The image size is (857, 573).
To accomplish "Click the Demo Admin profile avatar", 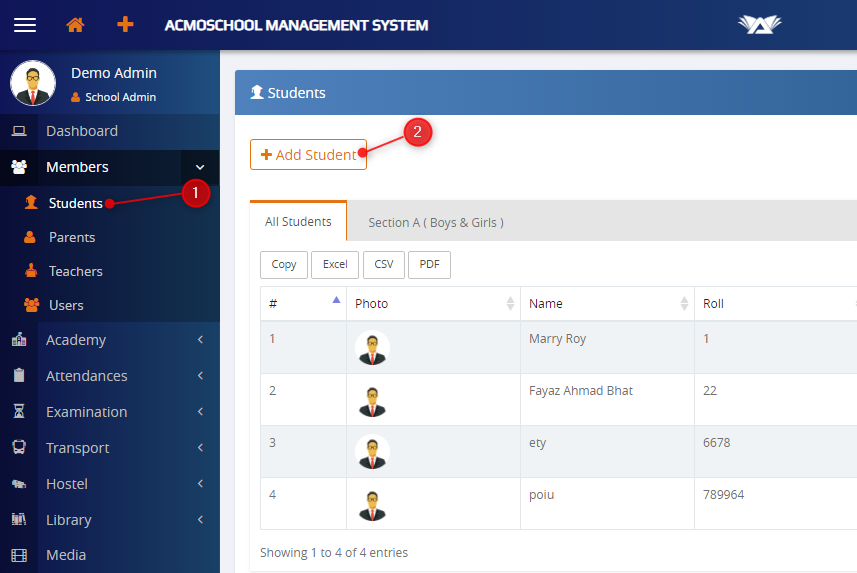I will coord(33,83).
